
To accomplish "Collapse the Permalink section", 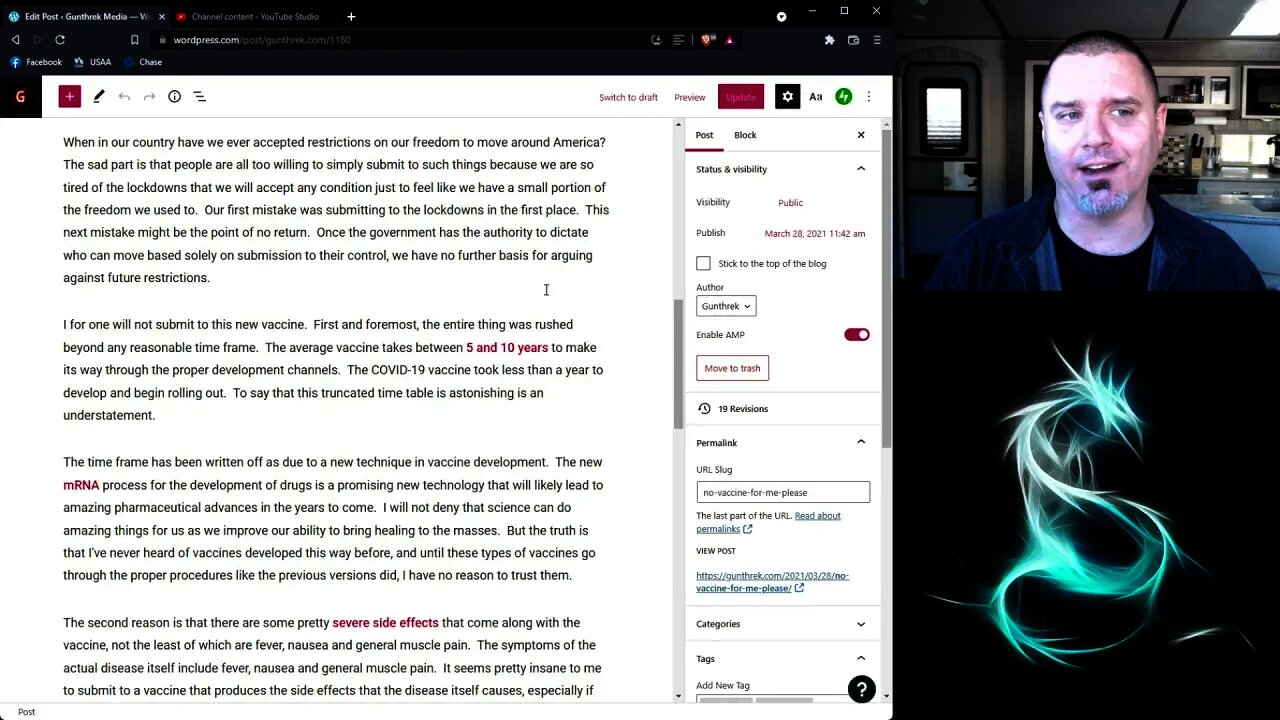I will pyautogui.click(x=861, y=442).
